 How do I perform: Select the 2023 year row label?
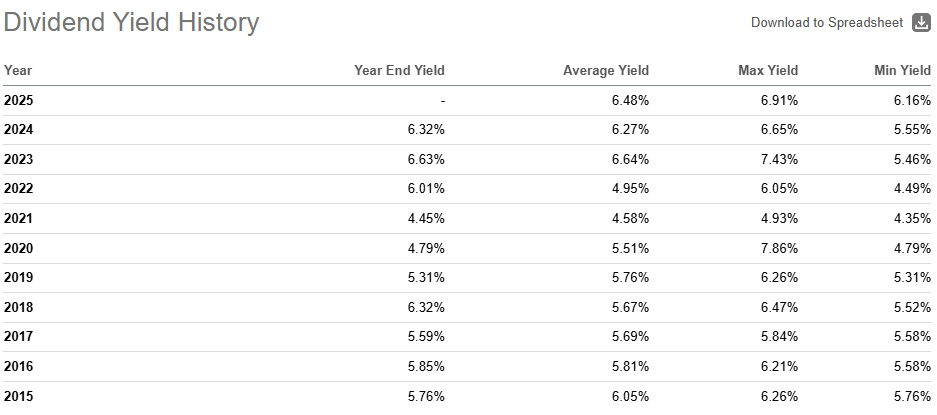coord(19,159)
